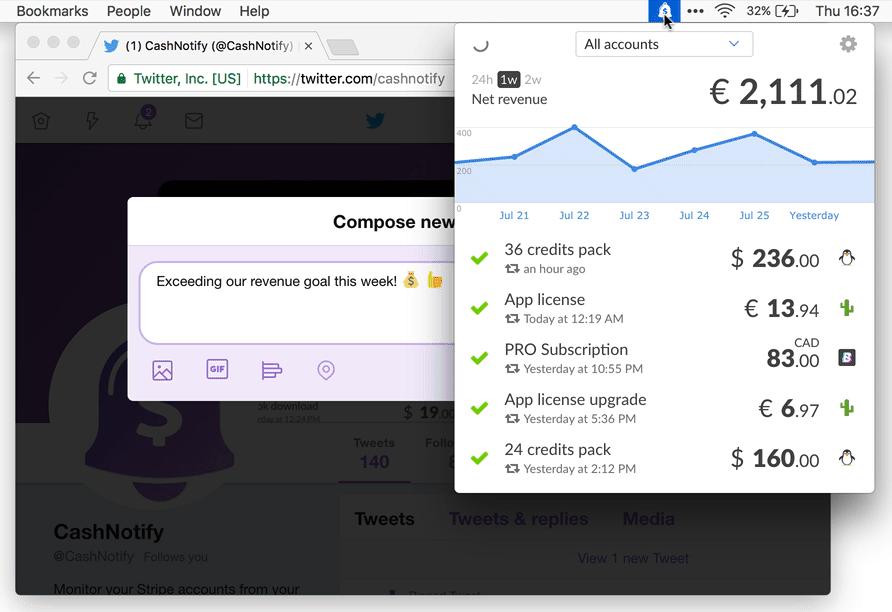892x612 pixels.
Task: Click the B account icon beside CAD 83.00
Action: coord(846,358)
